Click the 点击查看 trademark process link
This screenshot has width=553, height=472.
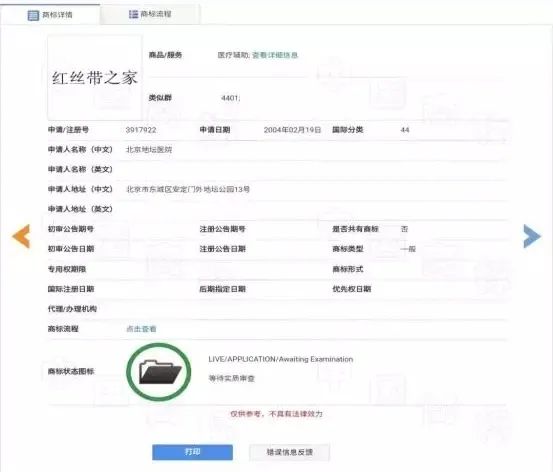(x=141, y=329)
